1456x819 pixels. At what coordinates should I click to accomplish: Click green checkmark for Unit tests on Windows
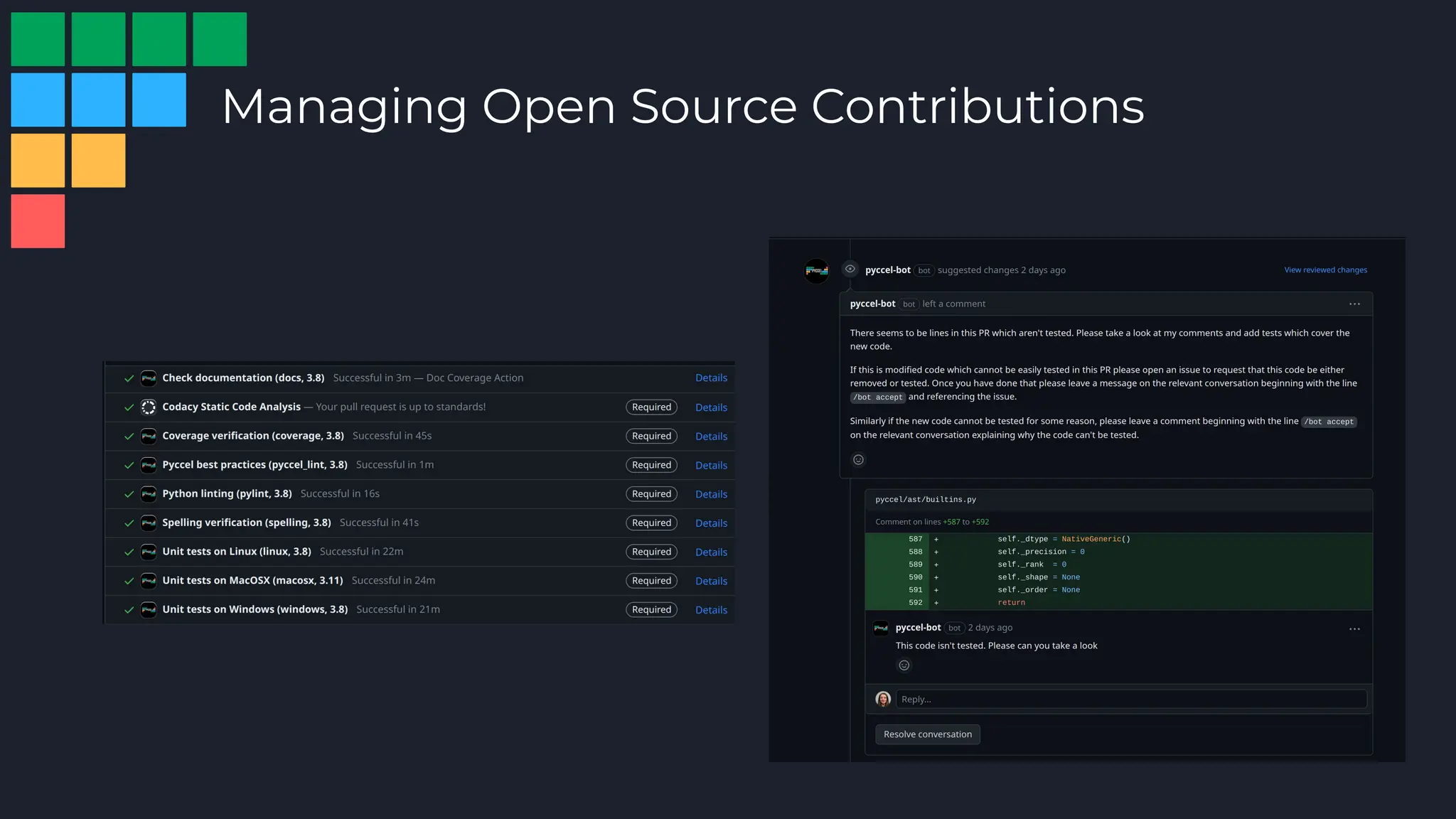129,610
